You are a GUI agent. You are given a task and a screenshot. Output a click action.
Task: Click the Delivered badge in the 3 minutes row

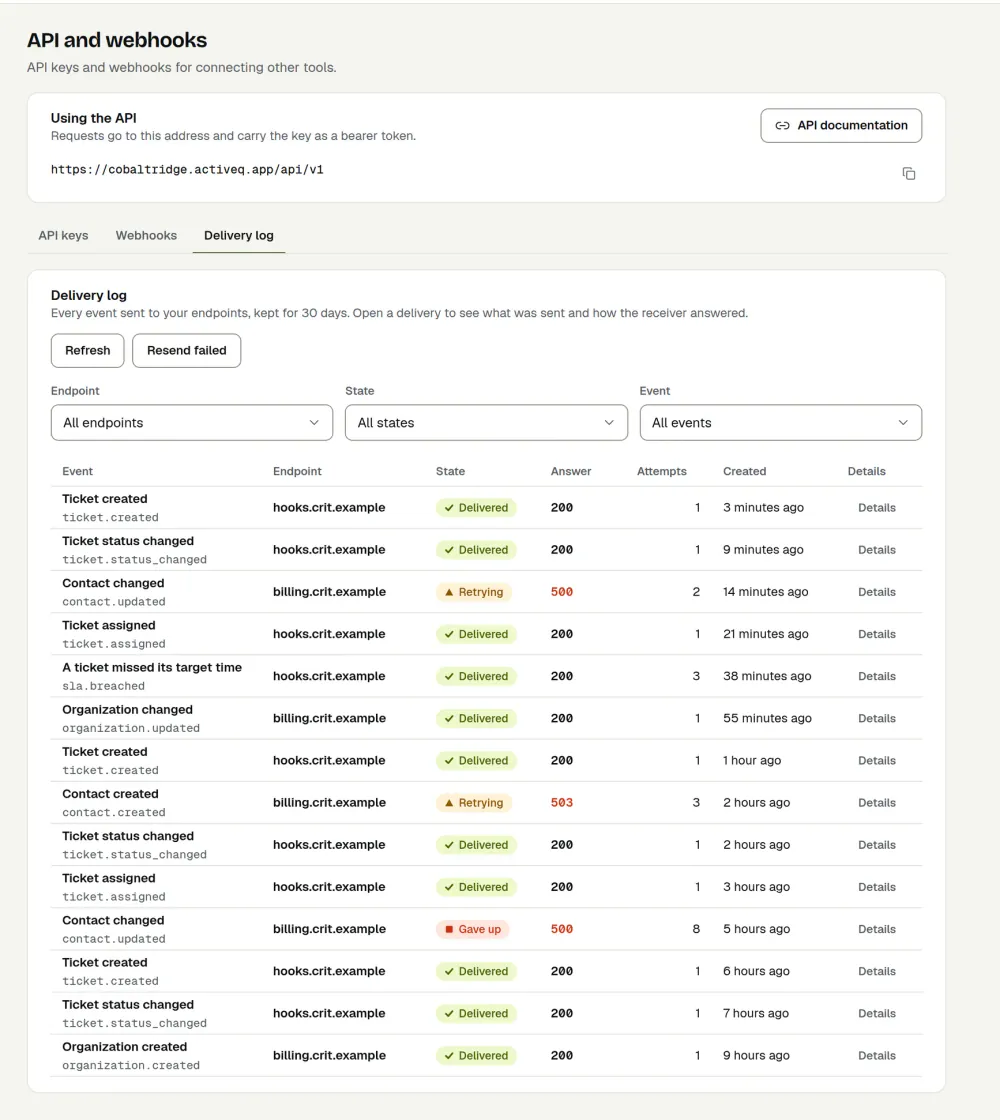click(x=476, y=508)
